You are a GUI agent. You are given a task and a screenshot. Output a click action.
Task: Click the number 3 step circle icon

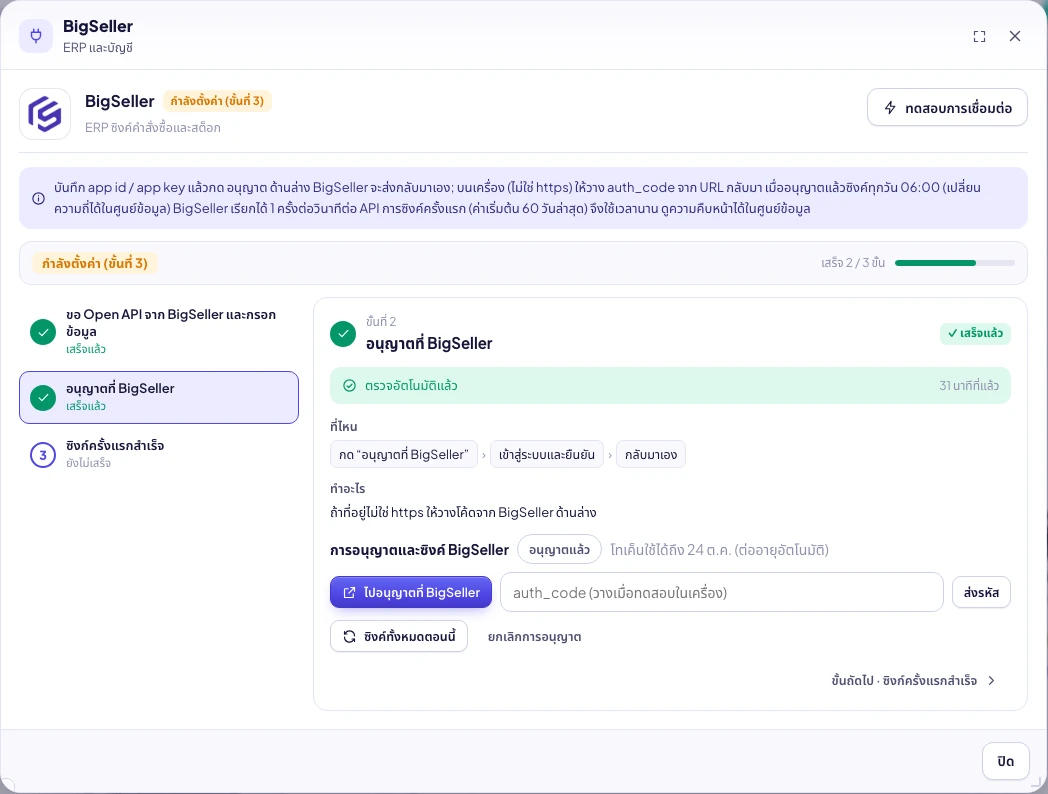(x=43, y=454)
